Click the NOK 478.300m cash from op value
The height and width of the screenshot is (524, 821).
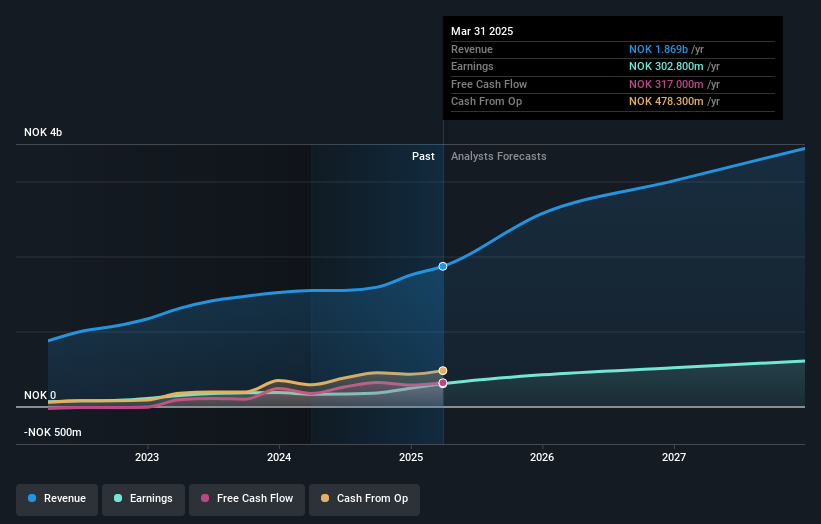pyautogui.click(x=666, y=102)
